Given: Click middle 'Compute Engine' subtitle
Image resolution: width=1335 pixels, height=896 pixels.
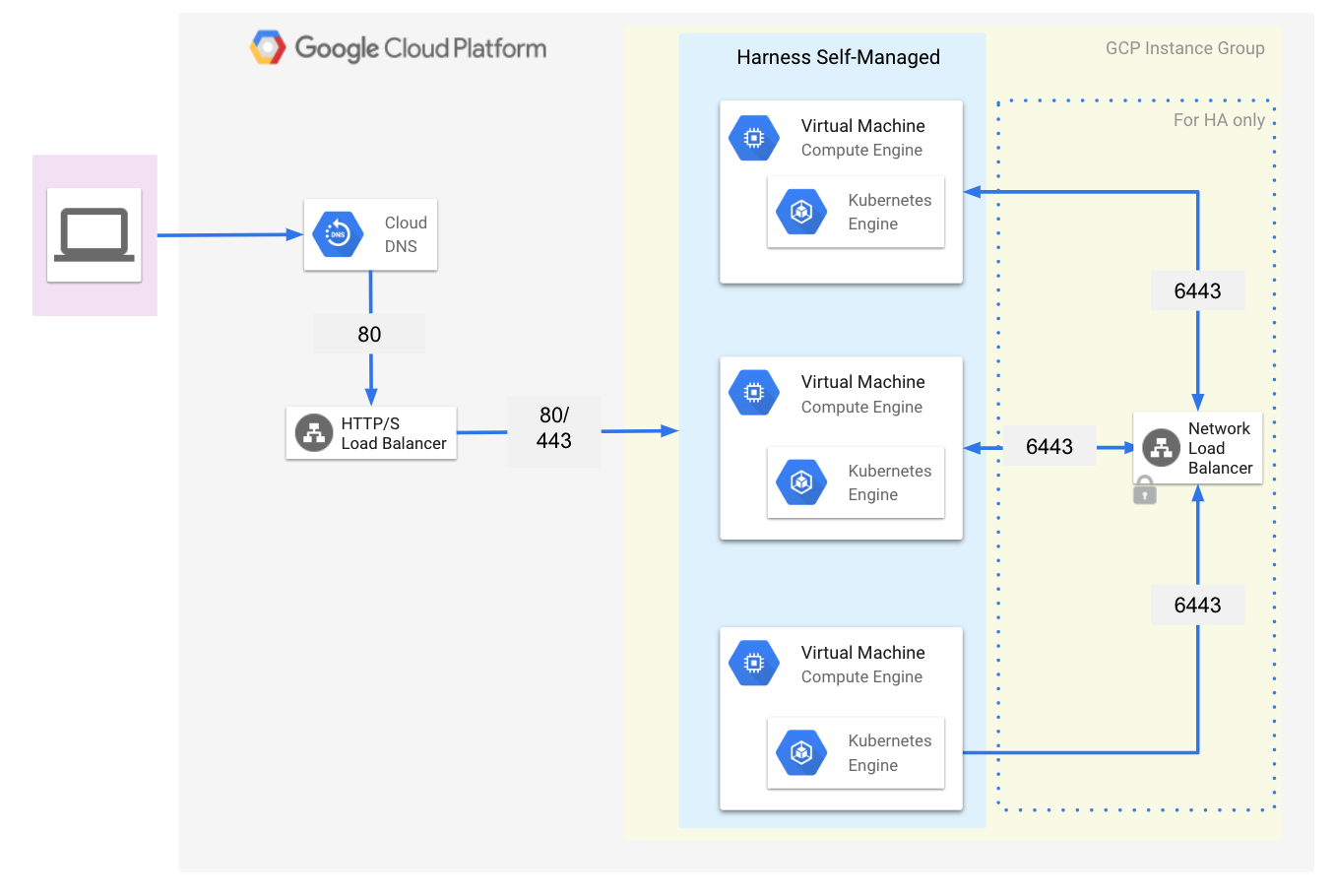Looking at the screenshot, I should pos(861,408).
